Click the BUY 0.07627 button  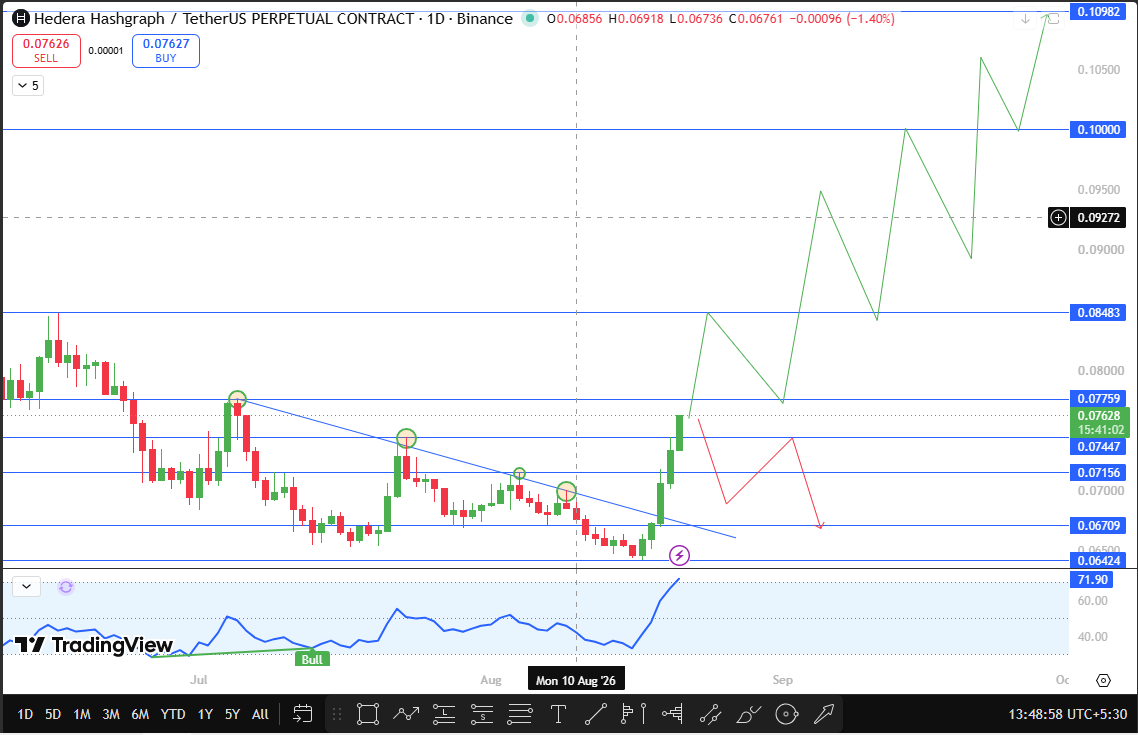point(165,50)
